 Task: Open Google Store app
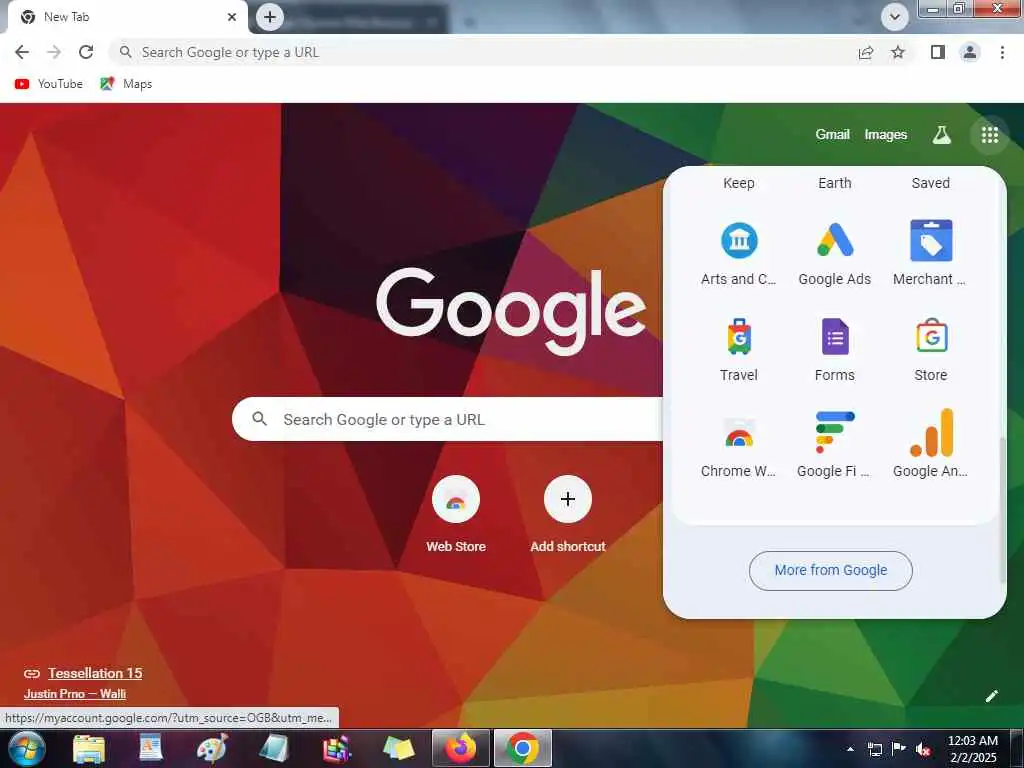[931, 349]
